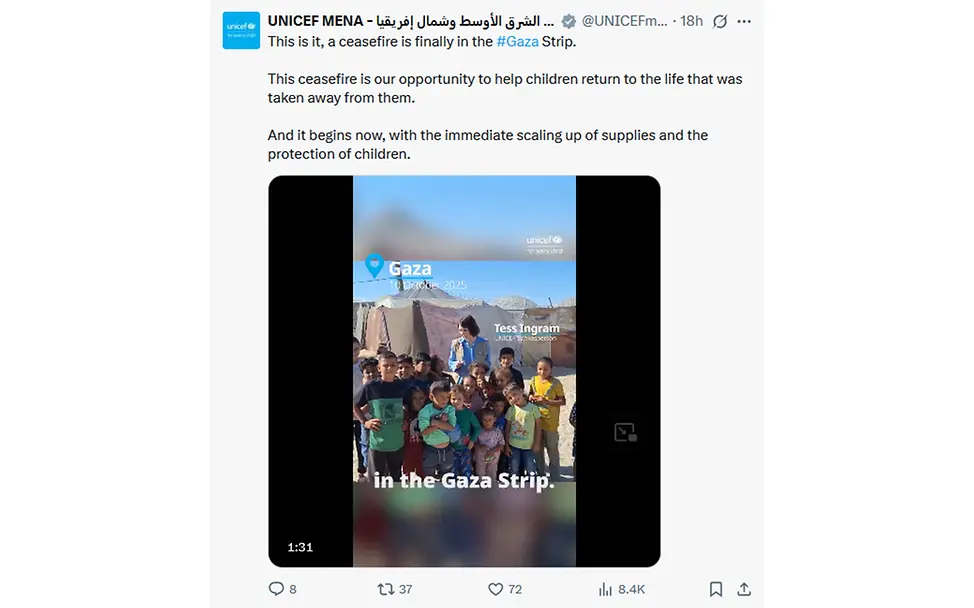Click the 18h timestamp
The image size is (974, 608).
[691, 21]
